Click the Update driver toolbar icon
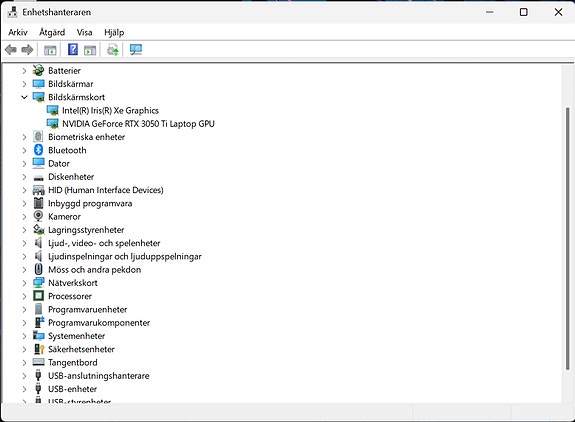This screenshot has height=422, width=575. (x=113, y=49)
